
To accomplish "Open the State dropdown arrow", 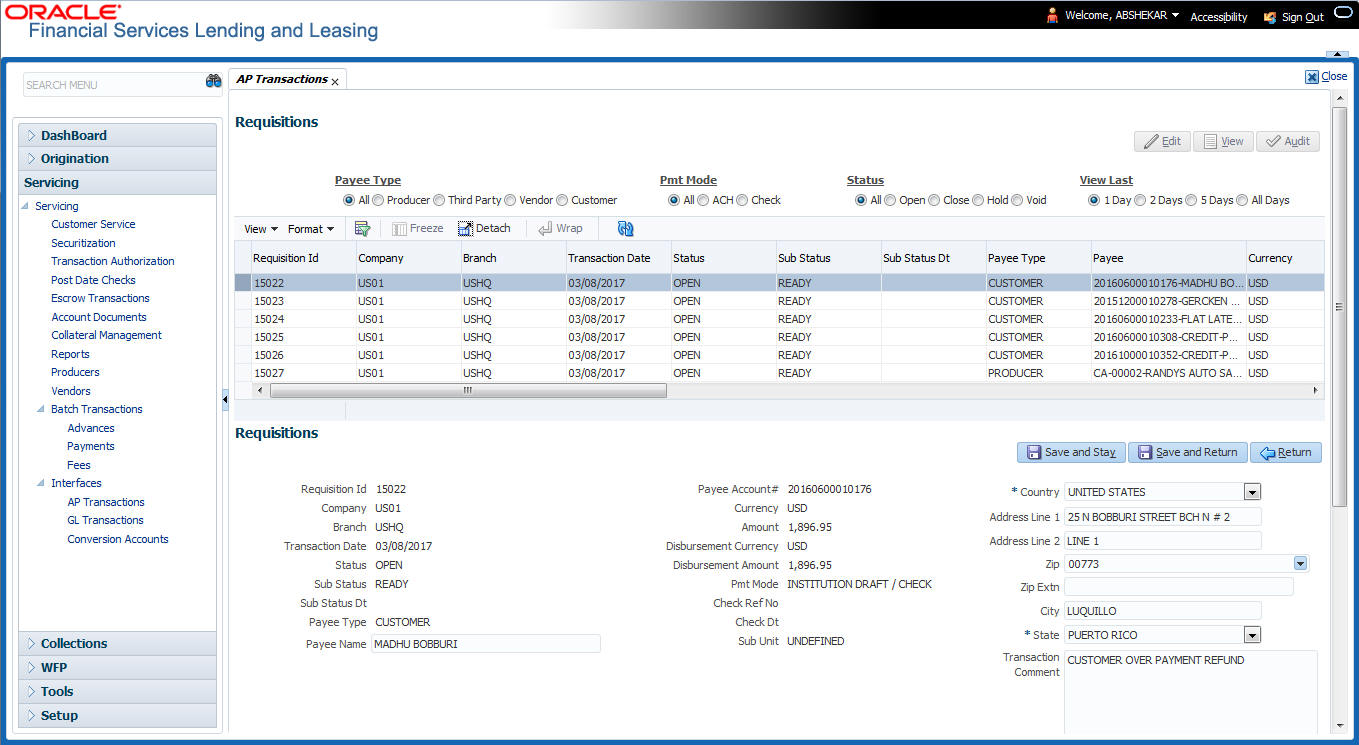I will tap(1252, 635).
